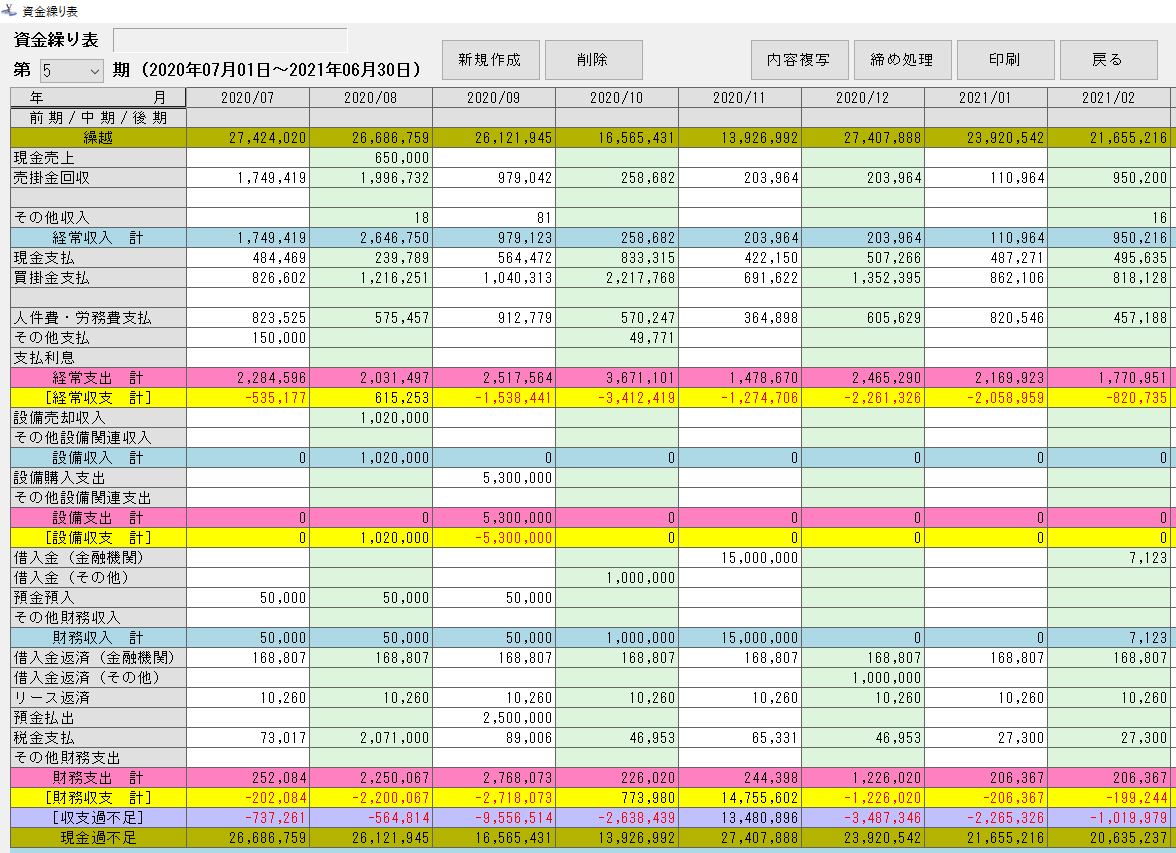Click the 前期/中期/後期 row label
The width and height of the screenshot is (1176, 853).
point(98,118)
